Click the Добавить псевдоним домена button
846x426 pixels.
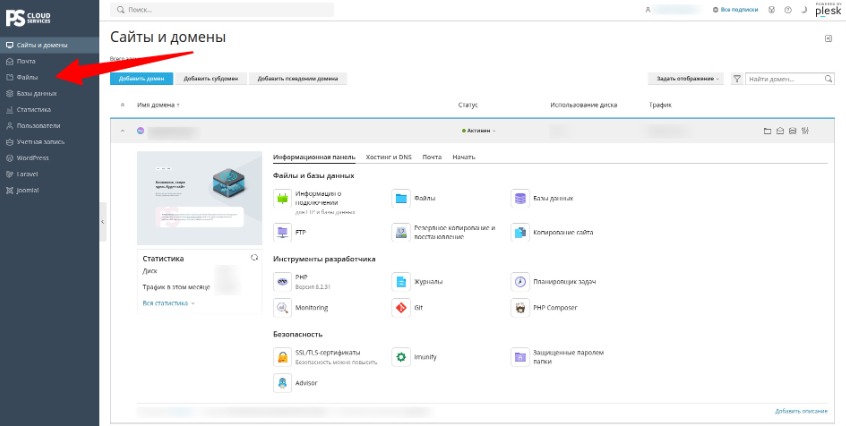pyautogui.click(x=298, y=79)
